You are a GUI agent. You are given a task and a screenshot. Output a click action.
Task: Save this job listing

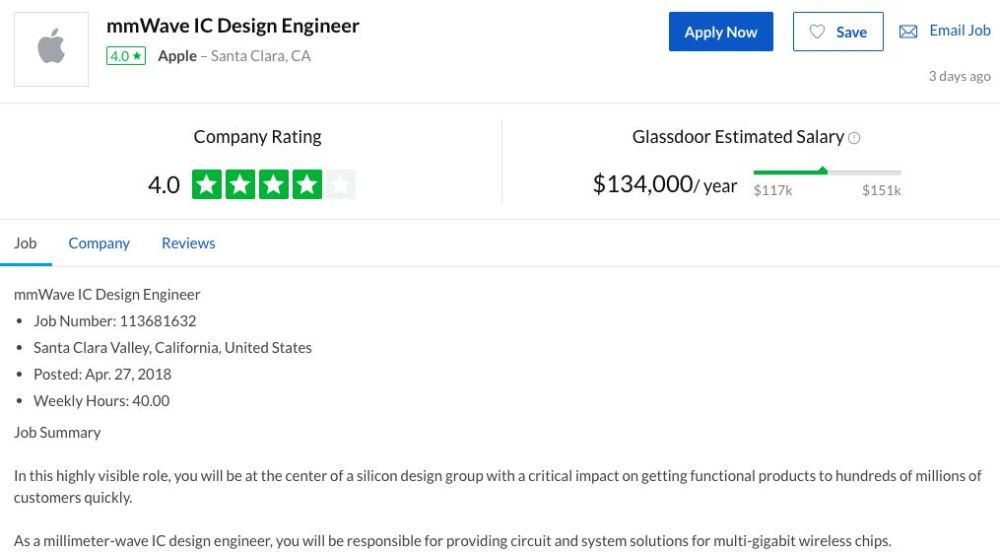coord(838,31)
